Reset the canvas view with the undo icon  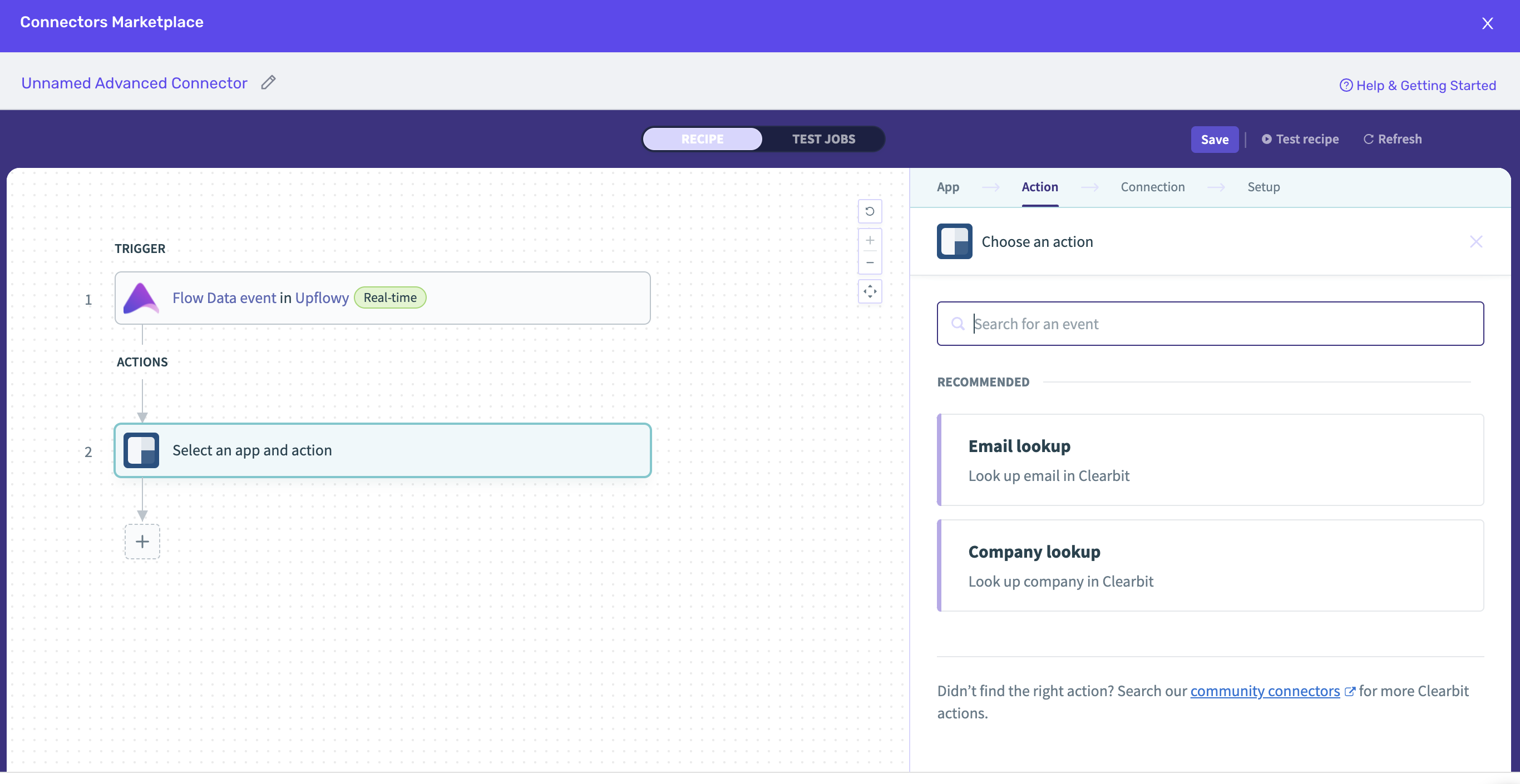pos(870,211)
